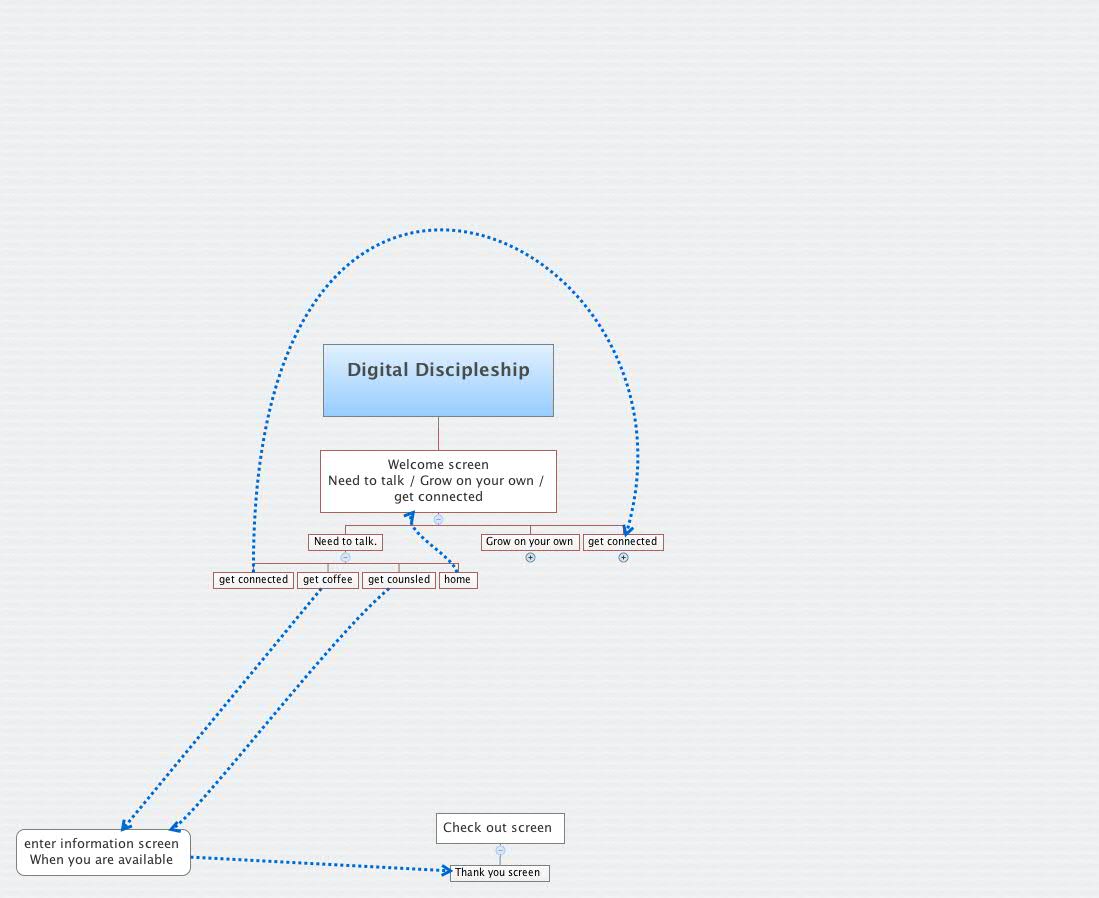Select the Grow on your own node
Screen dimensions: 1099x898
click(x=530, y=541)
